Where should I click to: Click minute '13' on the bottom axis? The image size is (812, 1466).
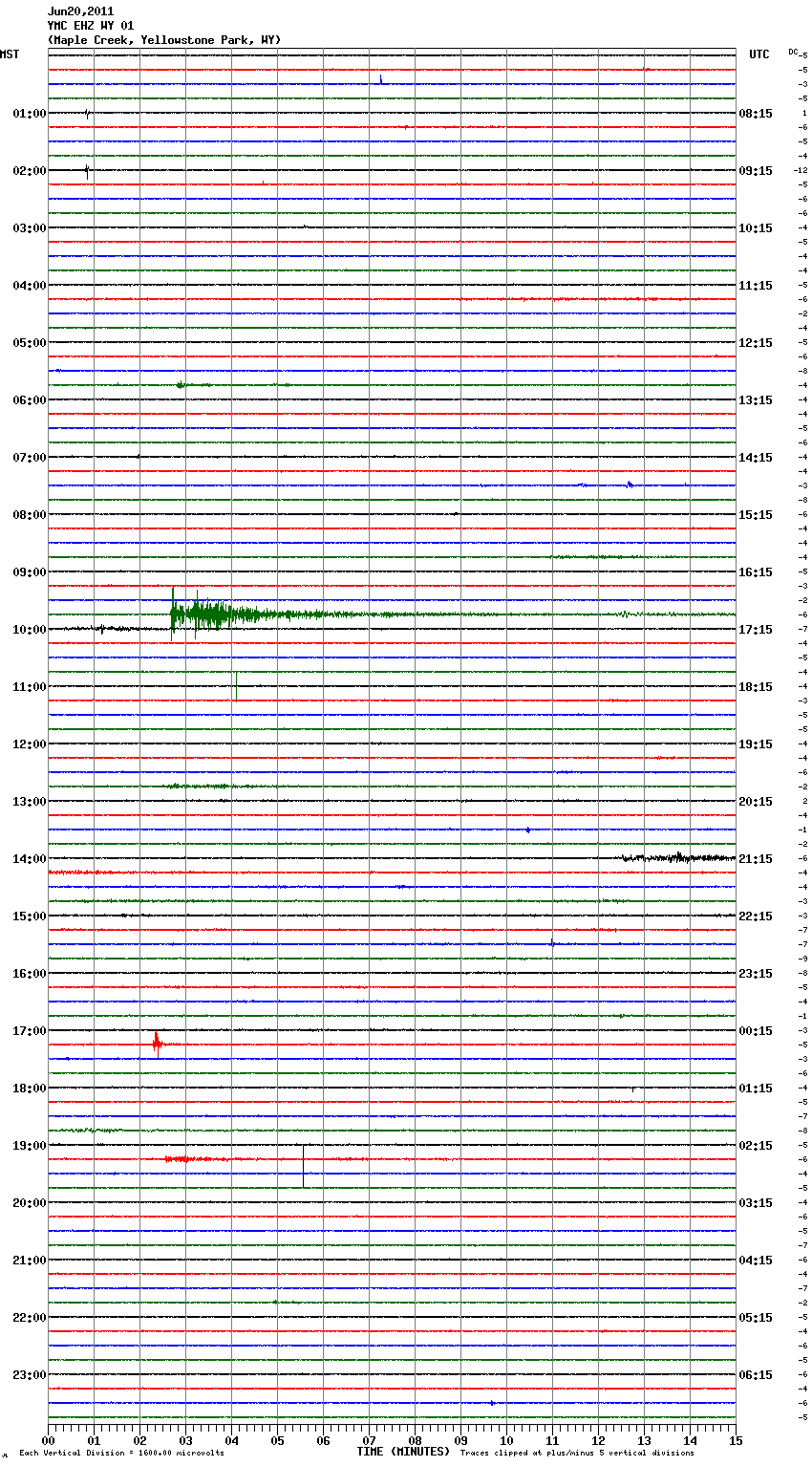(645, 1440)
